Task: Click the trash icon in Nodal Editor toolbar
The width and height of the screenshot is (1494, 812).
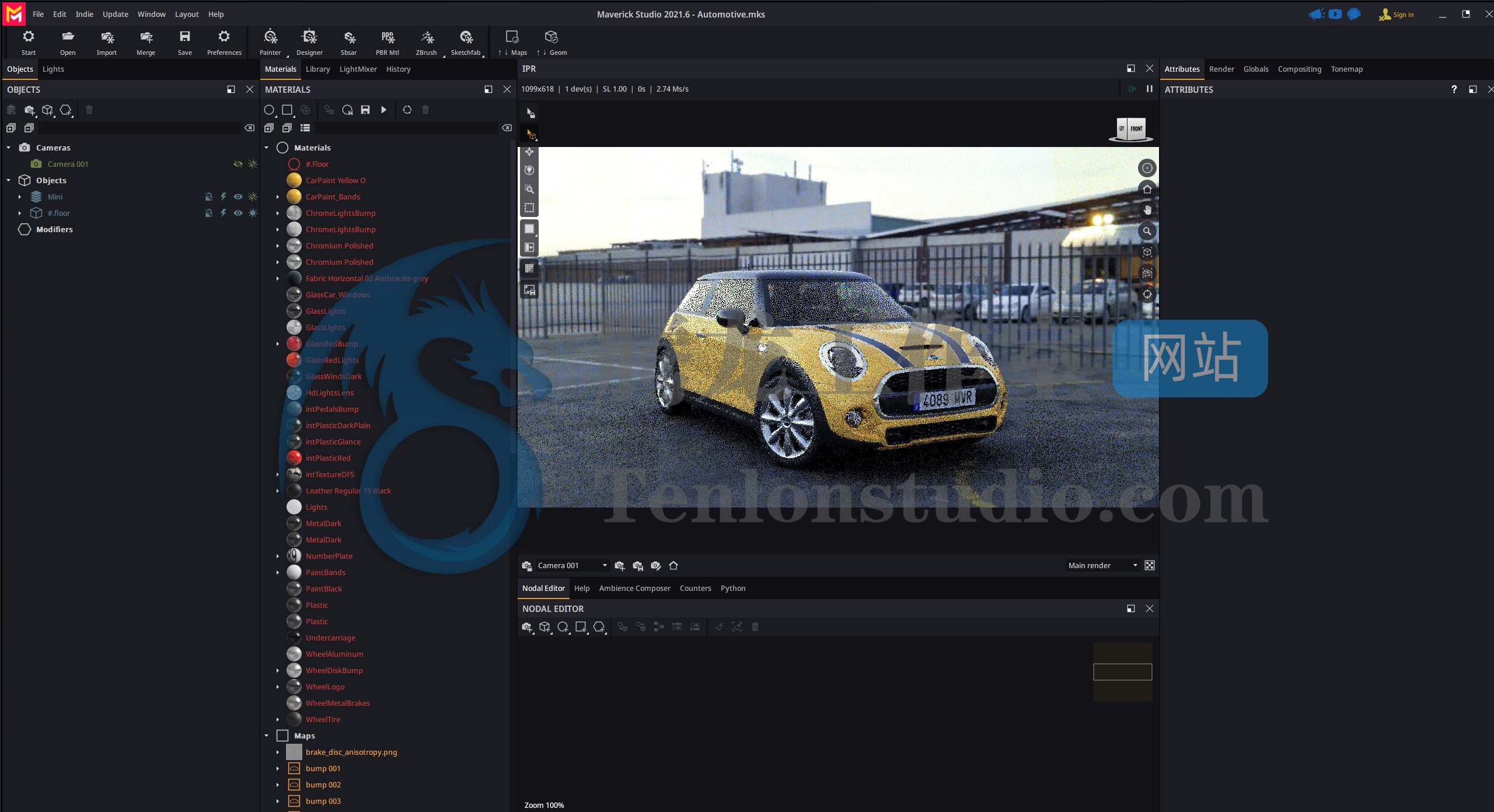Action: pos(755,626)
